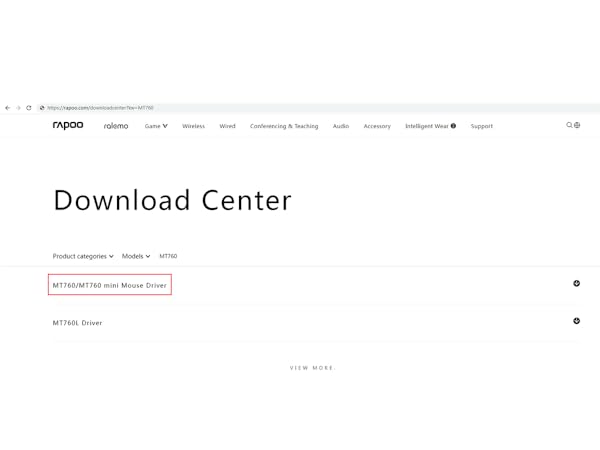This screenshot has height=450, width=600.
Task: Click the globe language icon
Action: click(x=577, y=125)
